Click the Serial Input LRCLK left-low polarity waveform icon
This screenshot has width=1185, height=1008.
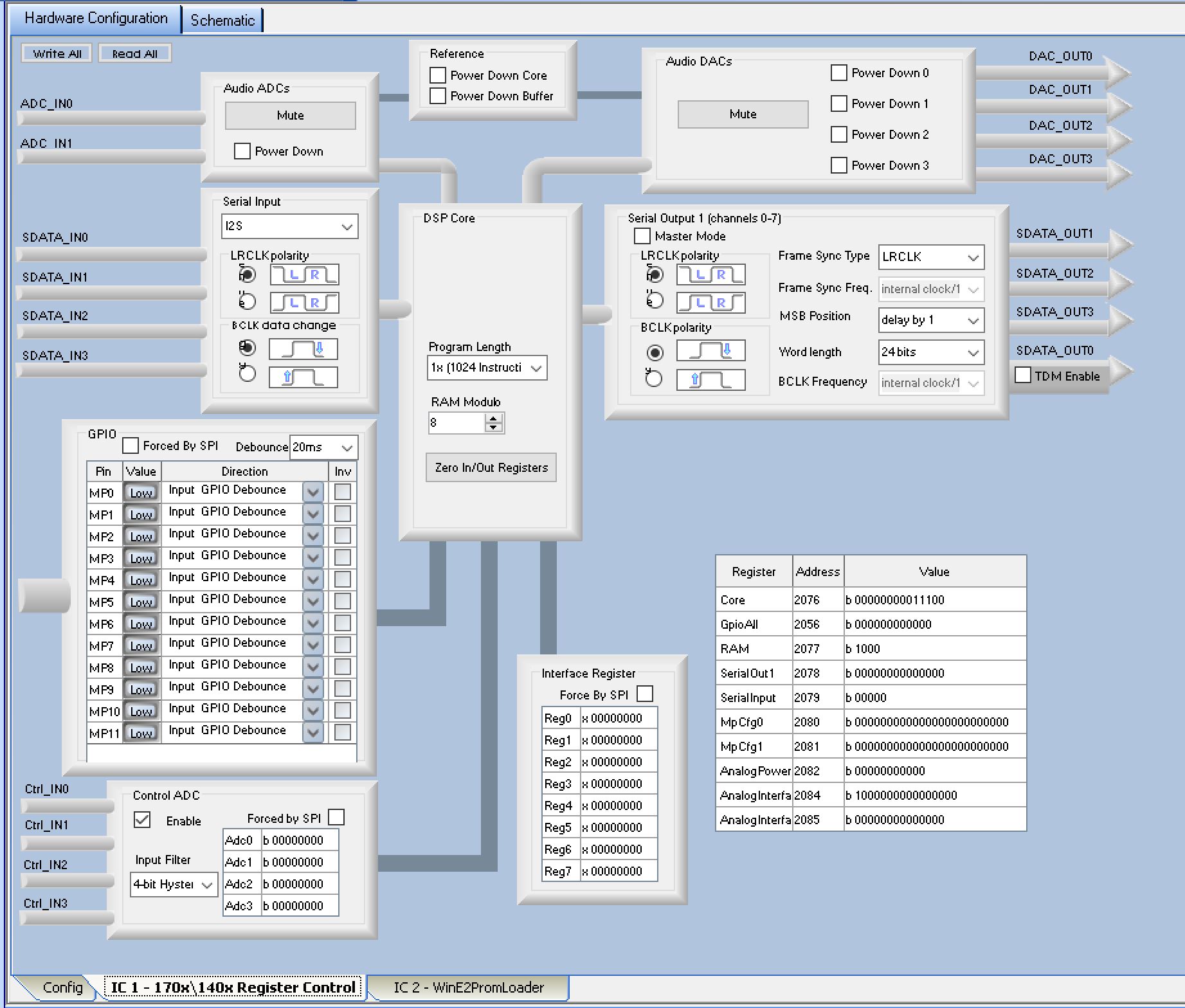[x=304, y=274]
